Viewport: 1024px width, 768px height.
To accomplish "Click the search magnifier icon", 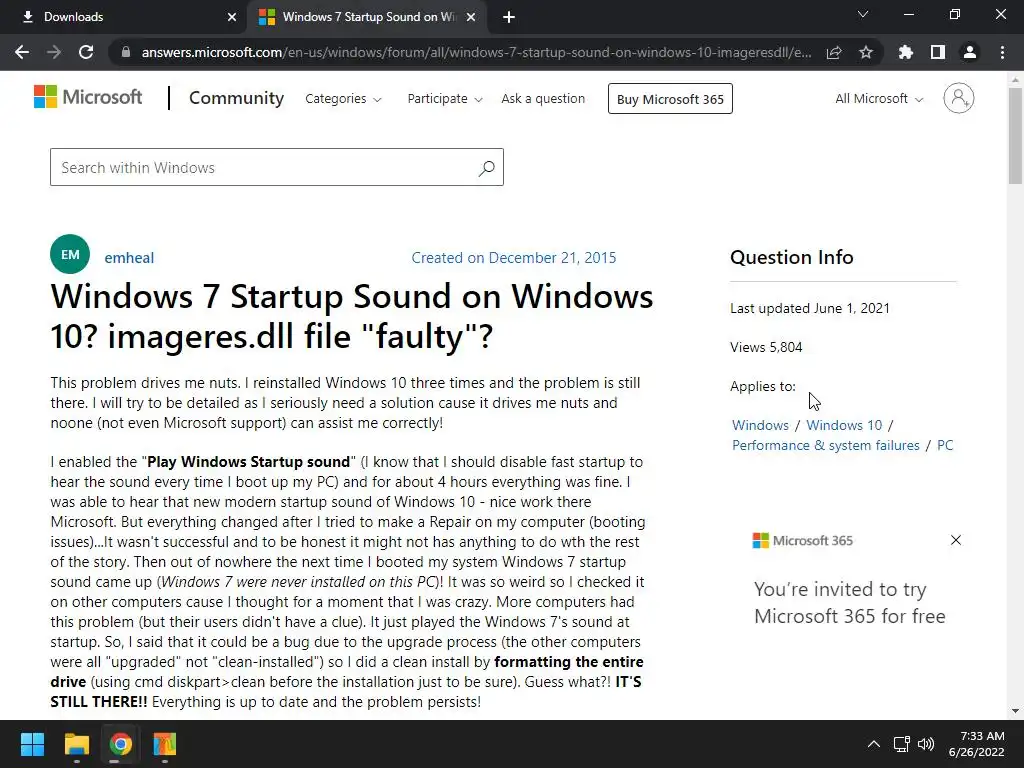I will click(487, 168).
